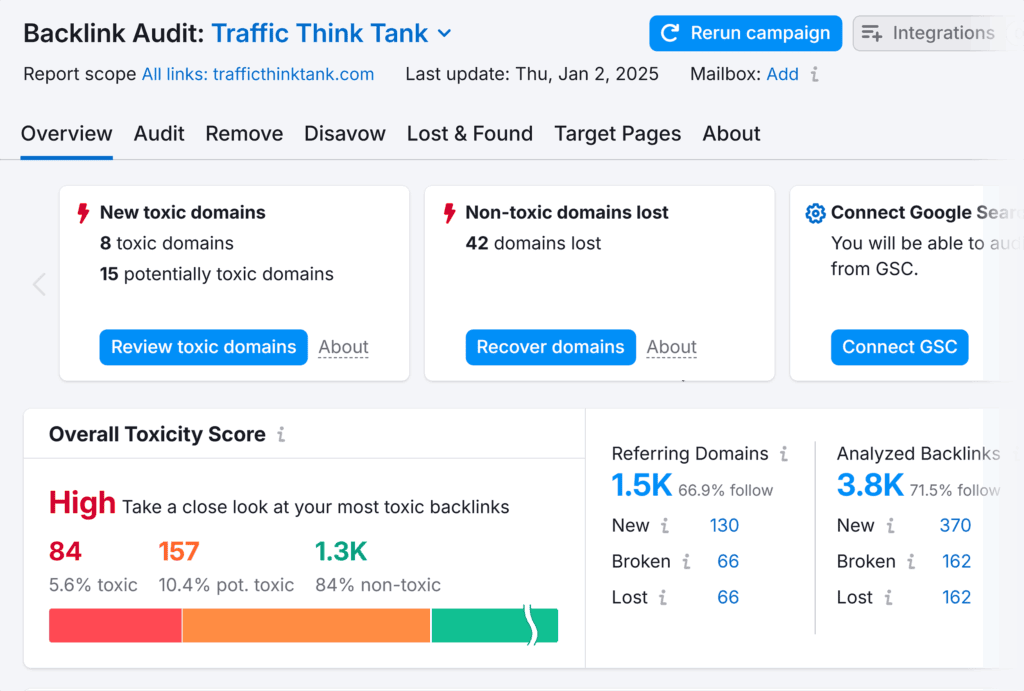Click info icon next to Mailbox Add

(815, 74)
